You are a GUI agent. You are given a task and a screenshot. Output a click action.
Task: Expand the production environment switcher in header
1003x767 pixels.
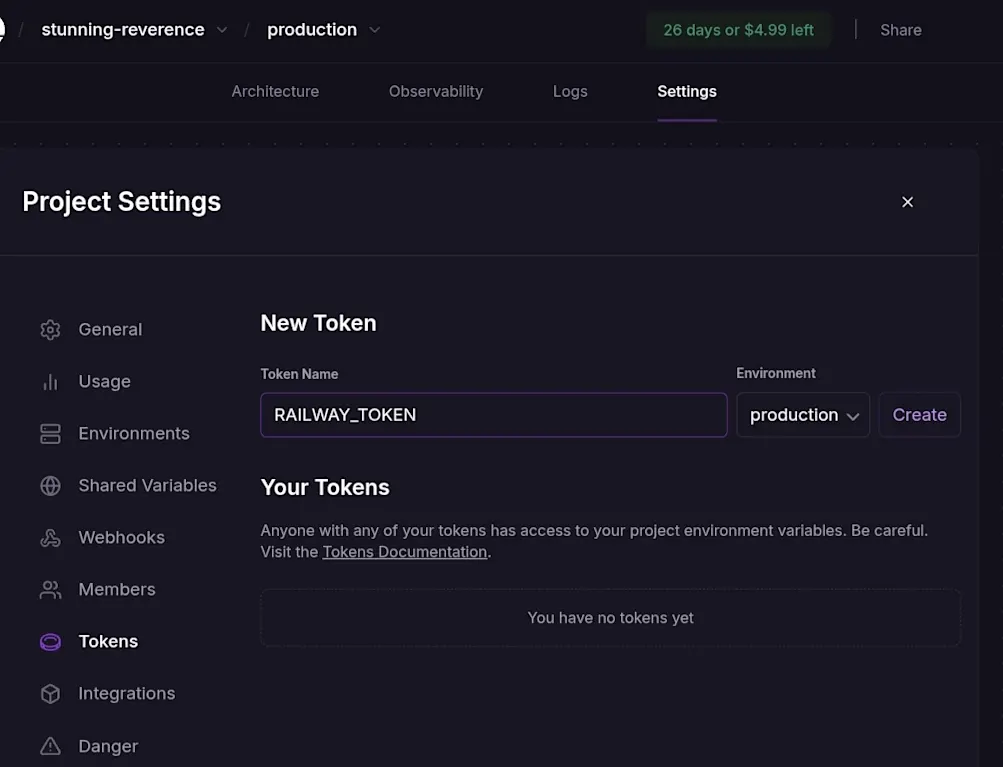(x=375, y=30)
